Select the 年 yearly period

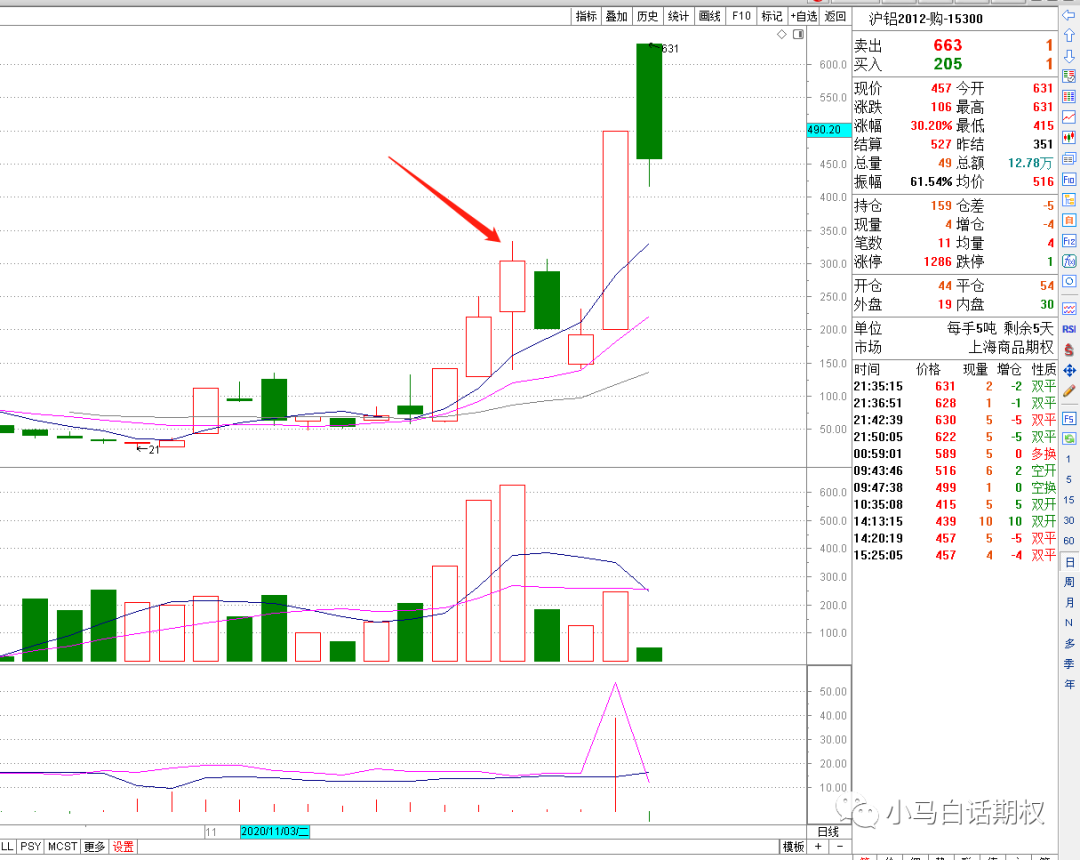pyautogui.click(x=1069, y=684)
